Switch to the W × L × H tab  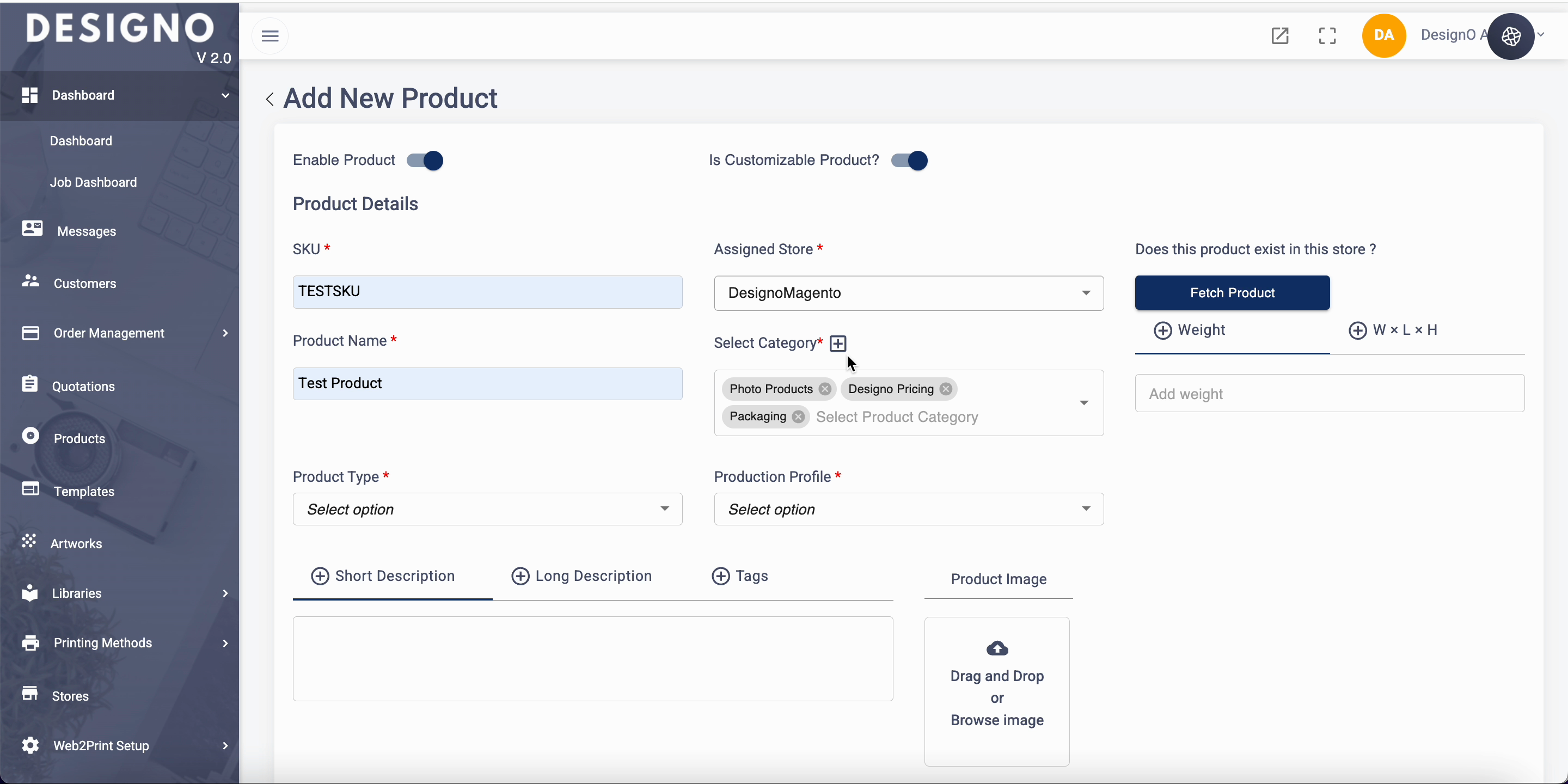pos(1393,330)
